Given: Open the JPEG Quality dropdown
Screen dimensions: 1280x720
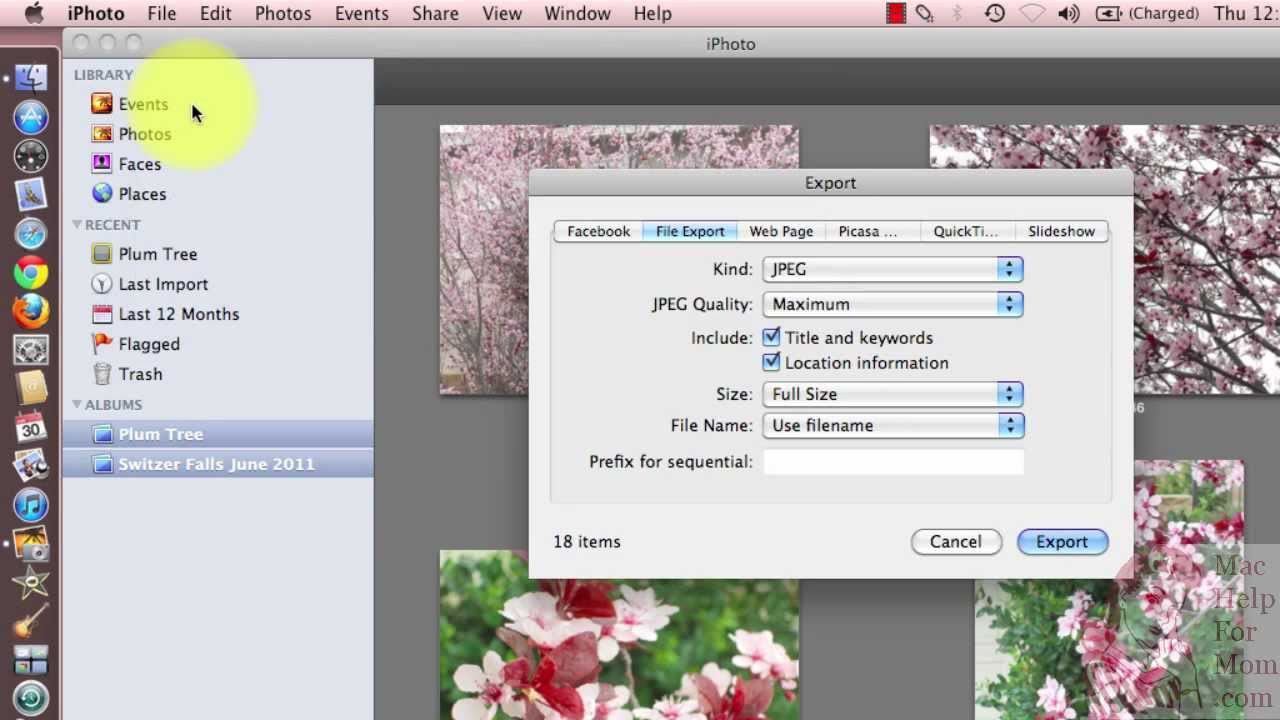Looking at the screenshot, I should pos(893,304).
